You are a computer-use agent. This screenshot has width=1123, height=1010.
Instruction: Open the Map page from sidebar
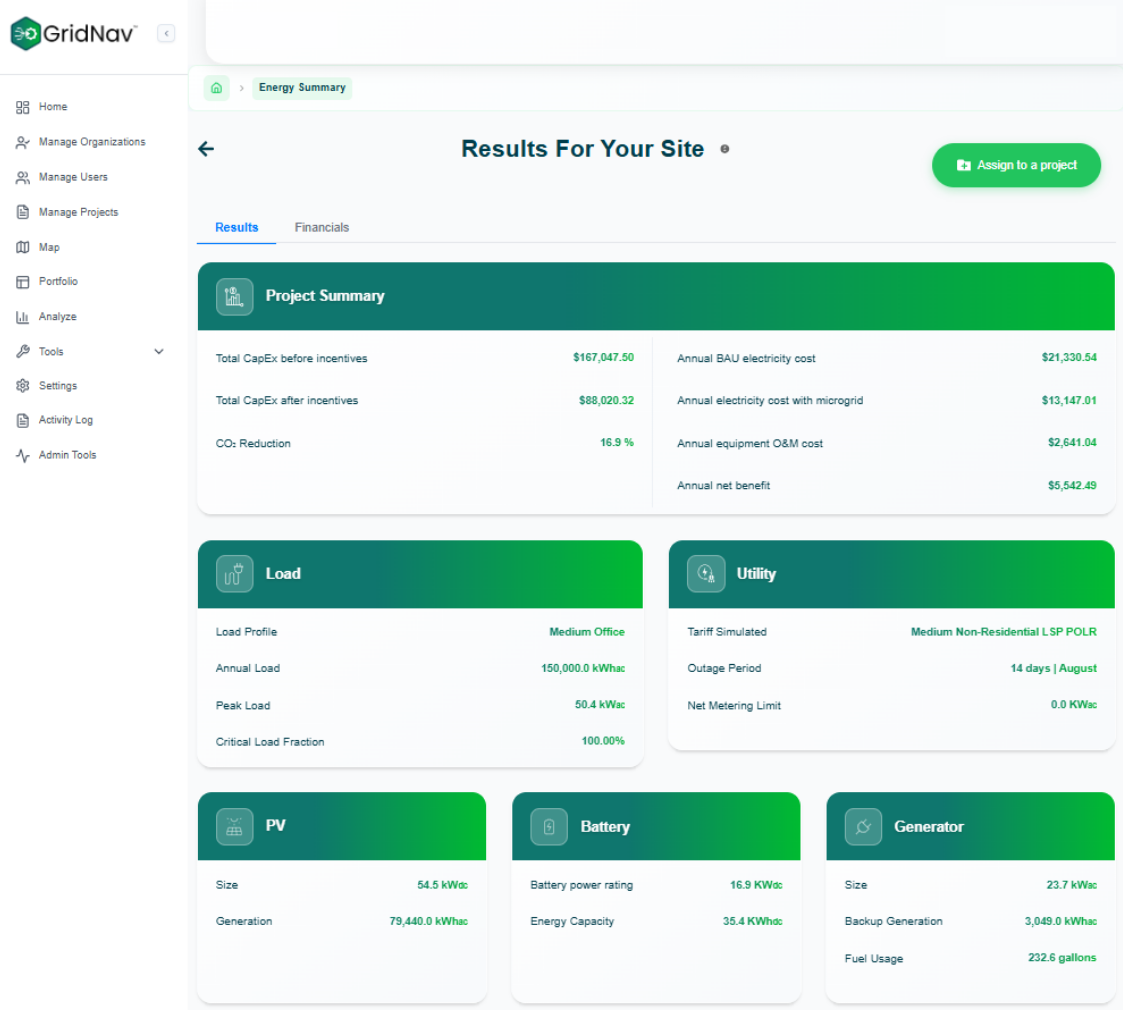(x=49, y=247)
